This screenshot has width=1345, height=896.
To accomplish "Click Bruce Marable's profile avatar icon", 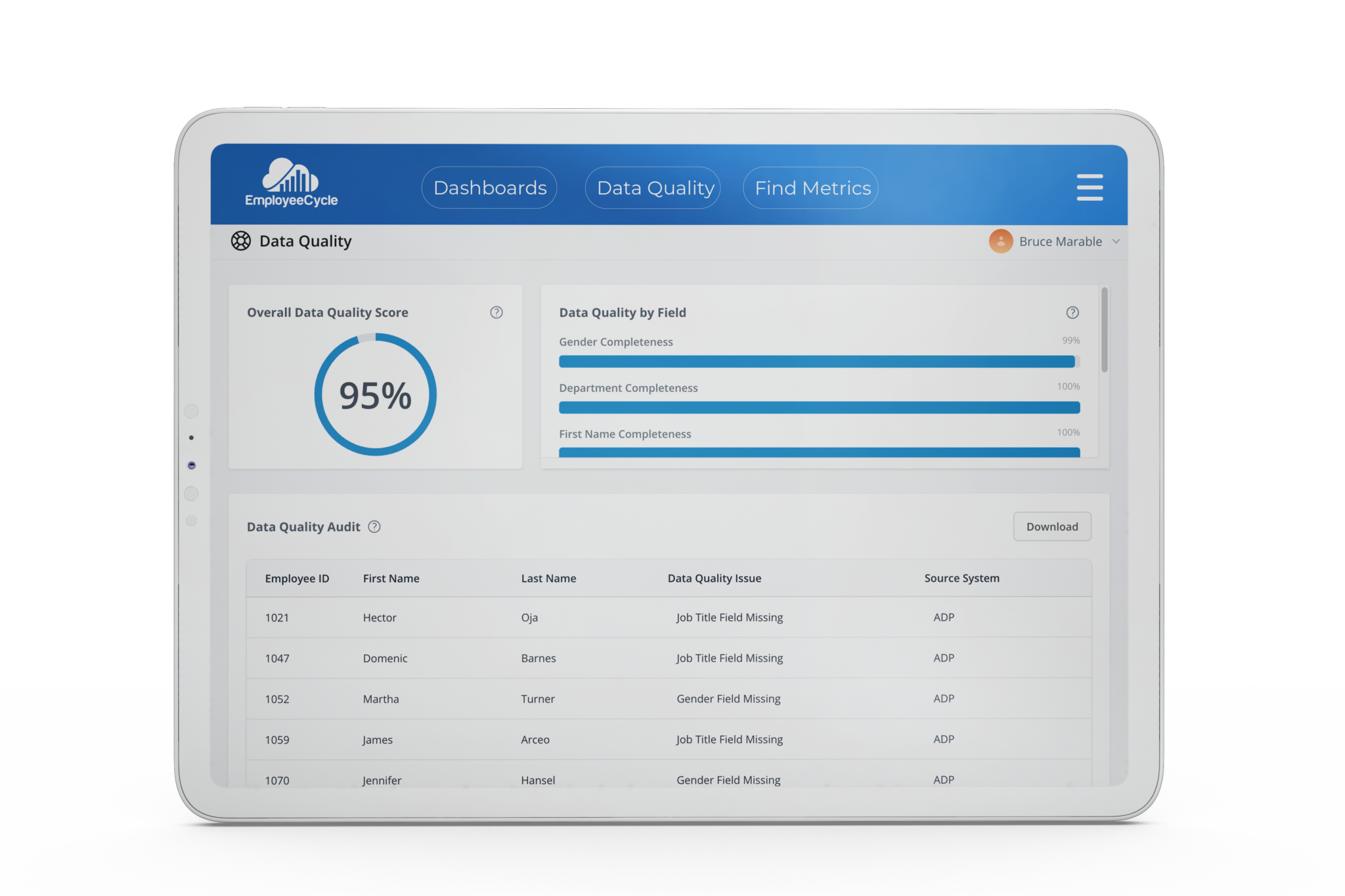I will [x=1000, y=241].
